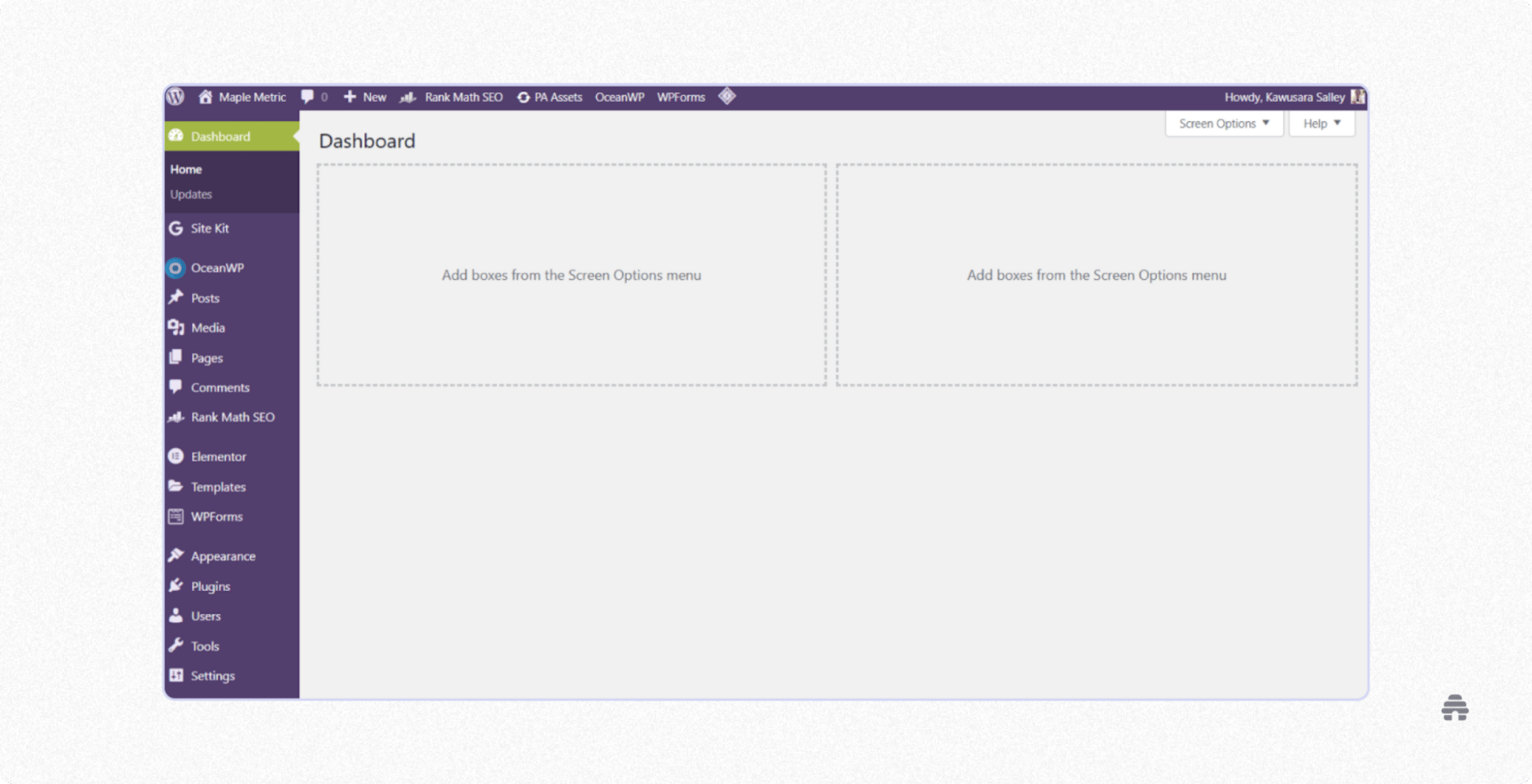This screenshot has height=784, width=1532.
Task: Click the Media icon in sidebar
Action: [176, 327]
